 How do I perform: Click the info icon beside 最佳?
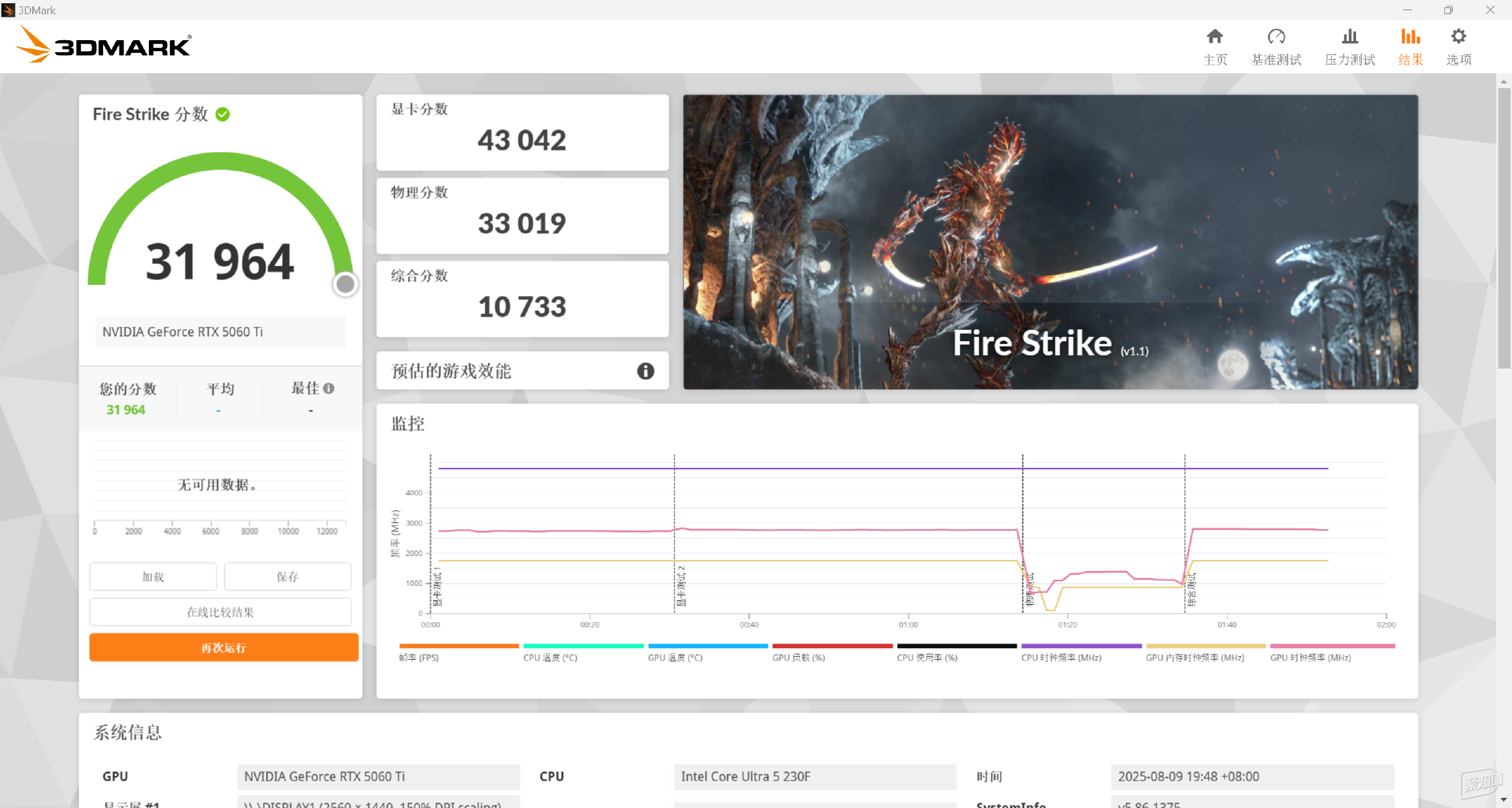[328, 388]
